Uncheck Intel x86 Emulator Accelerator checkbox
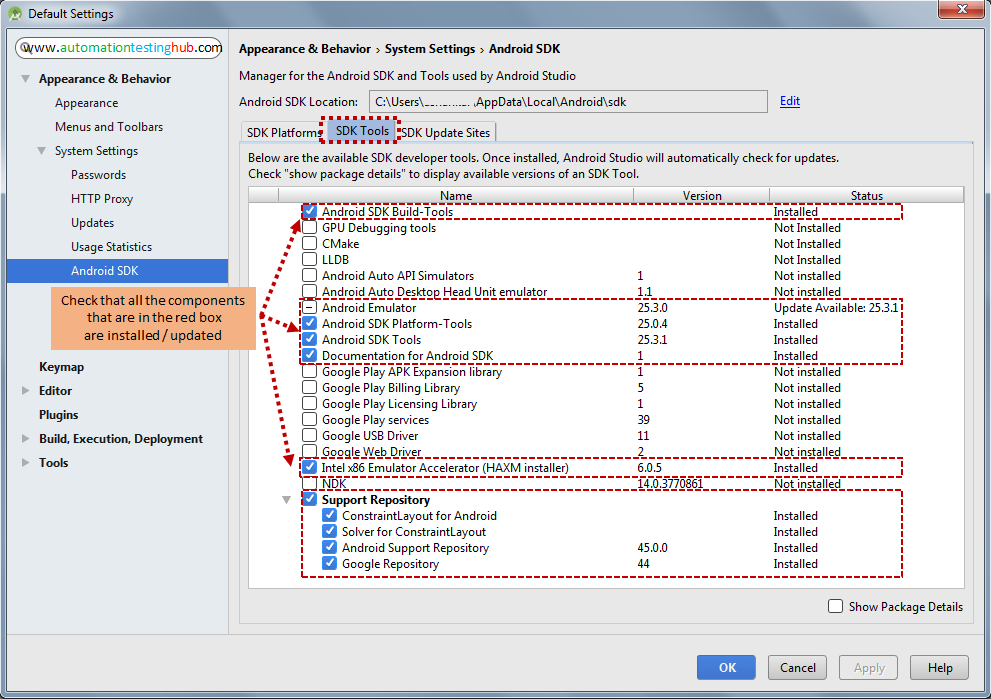 click(x=309, y=467)
